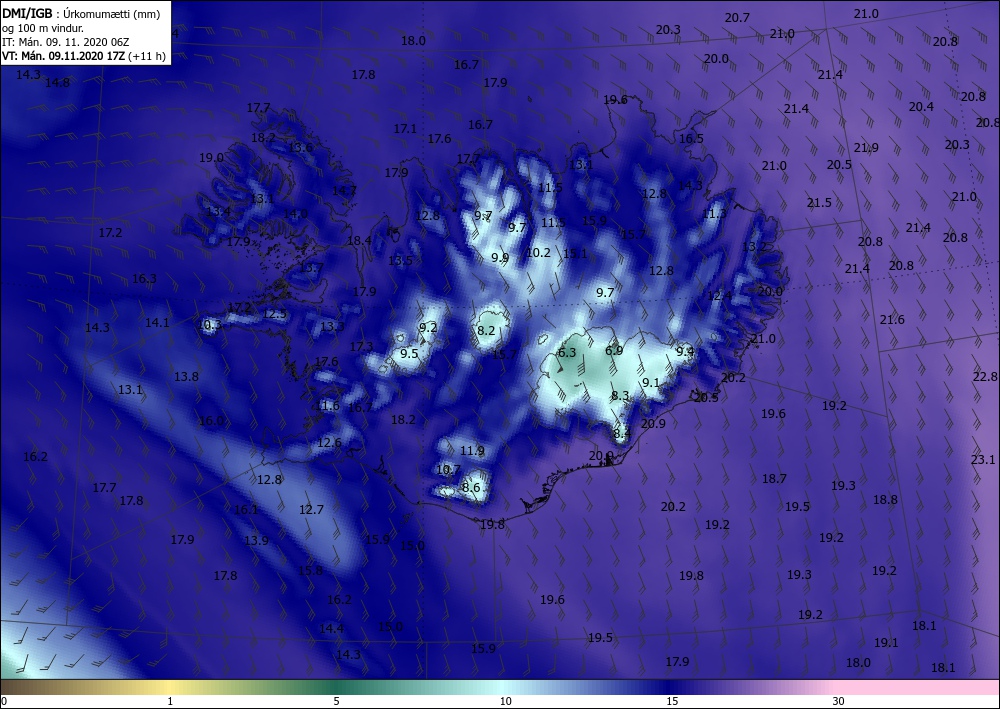Click the '6.9' value on the map
Screen dimensions: 1000x709
pyautogui.click(x=614, y=350)
